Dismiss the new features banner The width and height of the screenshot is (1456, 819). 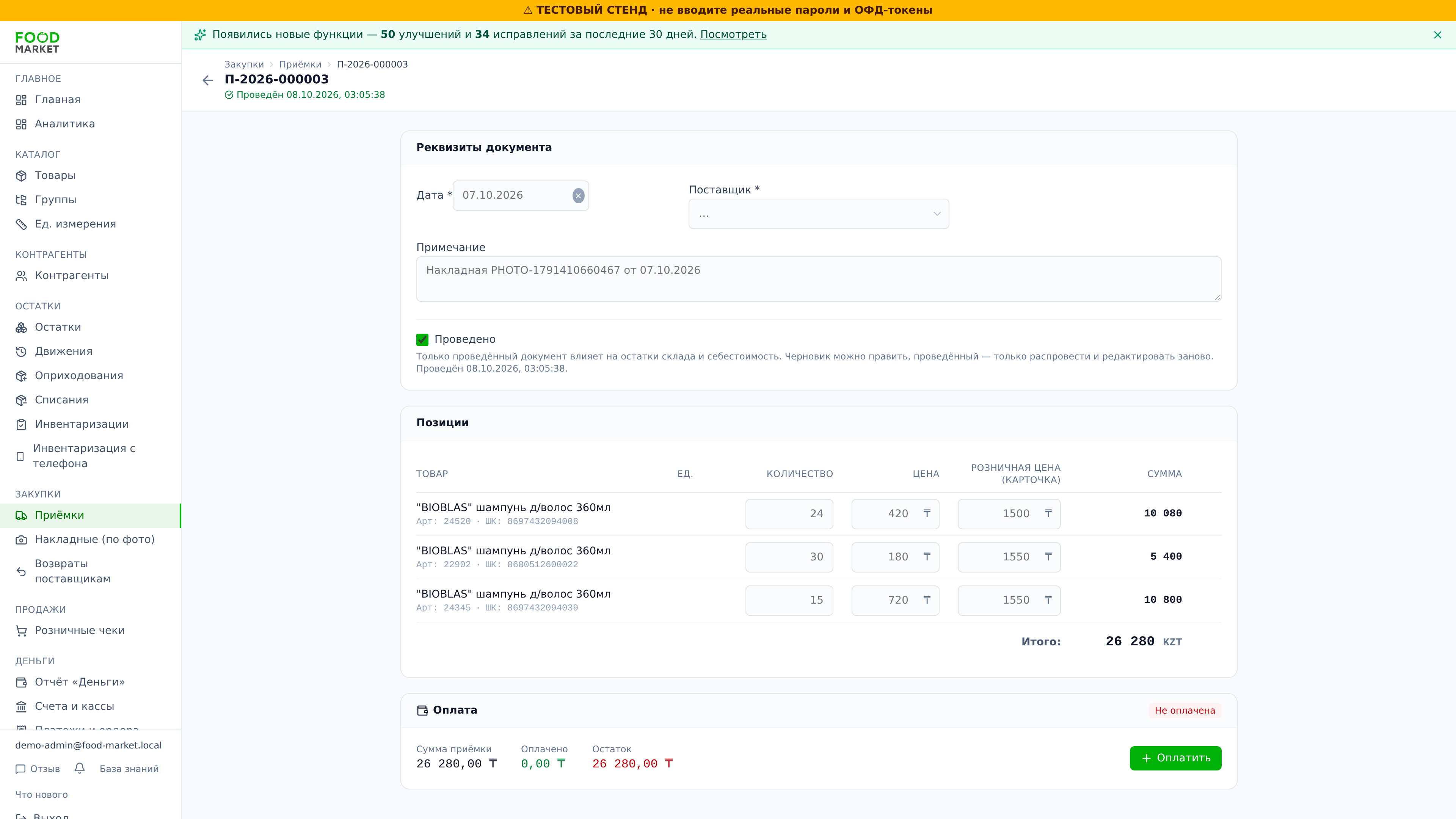(x=1437, y=35)
